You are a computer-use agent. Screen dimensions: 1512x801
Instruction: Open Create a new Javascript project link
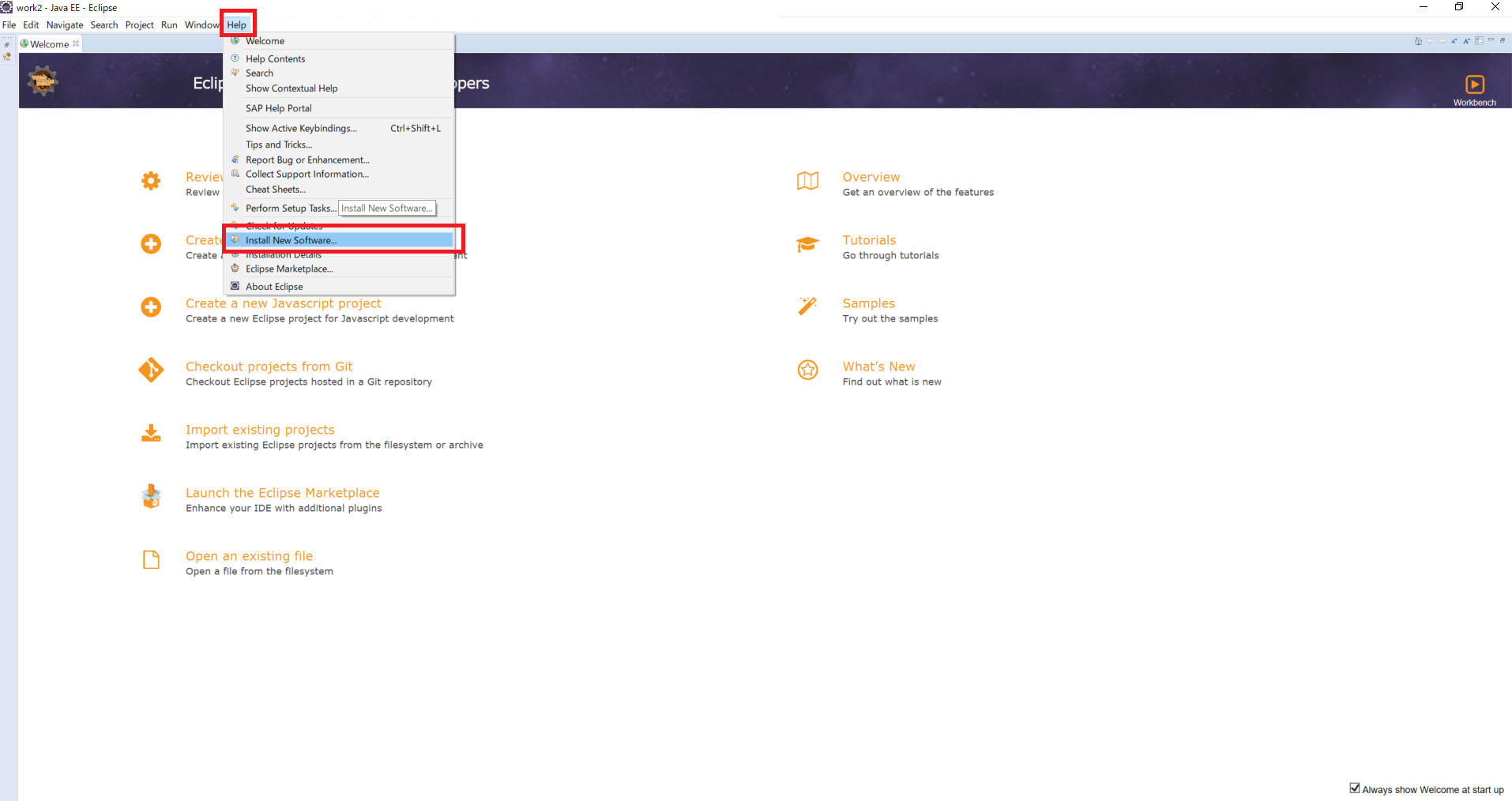click(x=283, y=303)
